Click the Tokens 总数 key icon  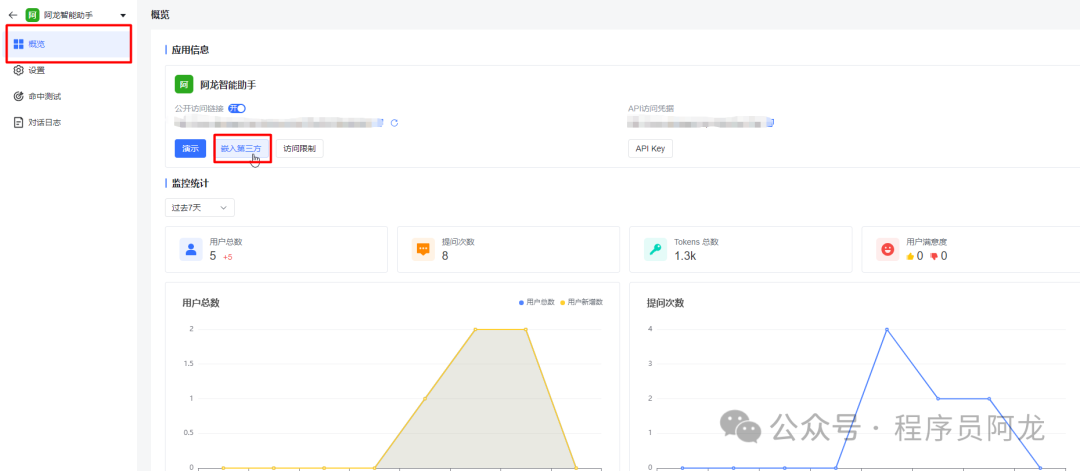click(655, 249)
